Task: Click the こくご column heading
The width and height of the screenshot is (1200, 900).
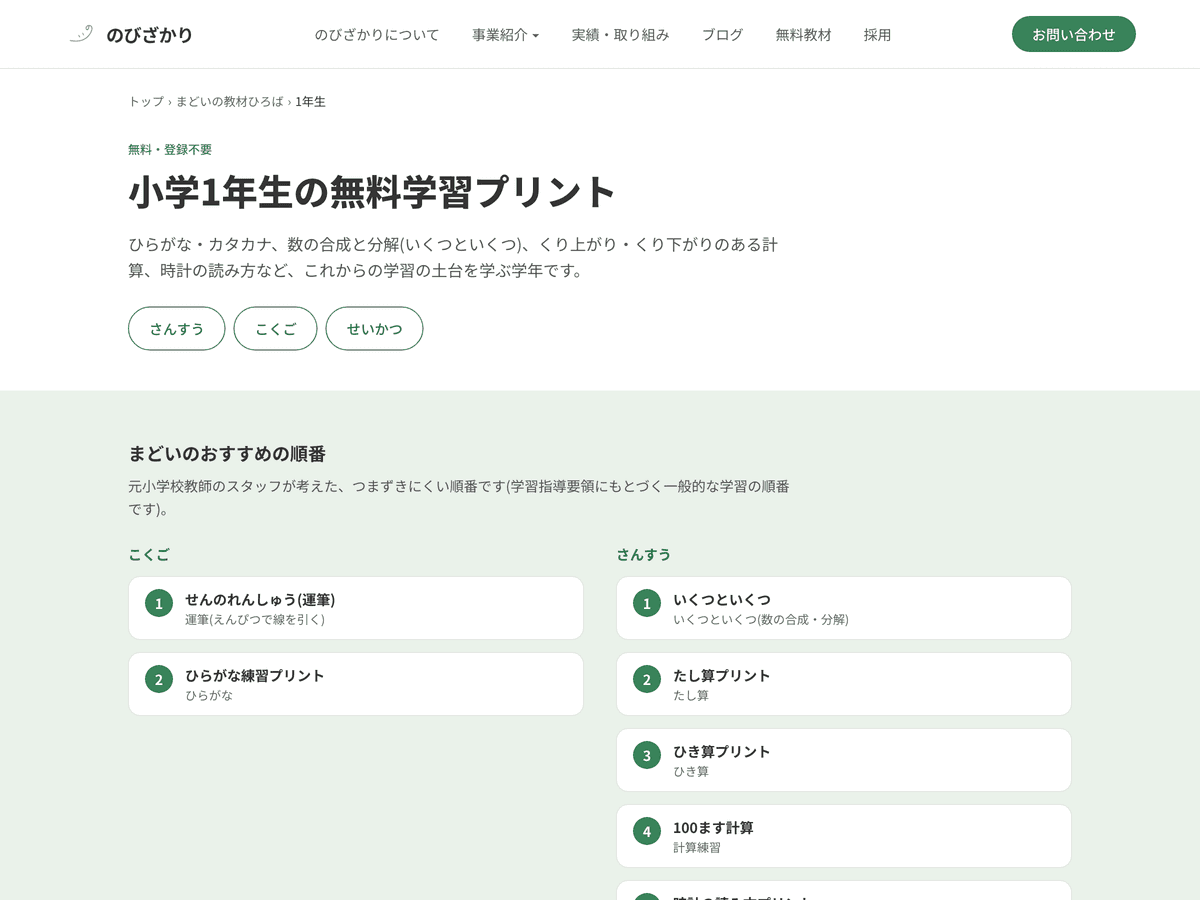Action: click(x=149, y=554)
